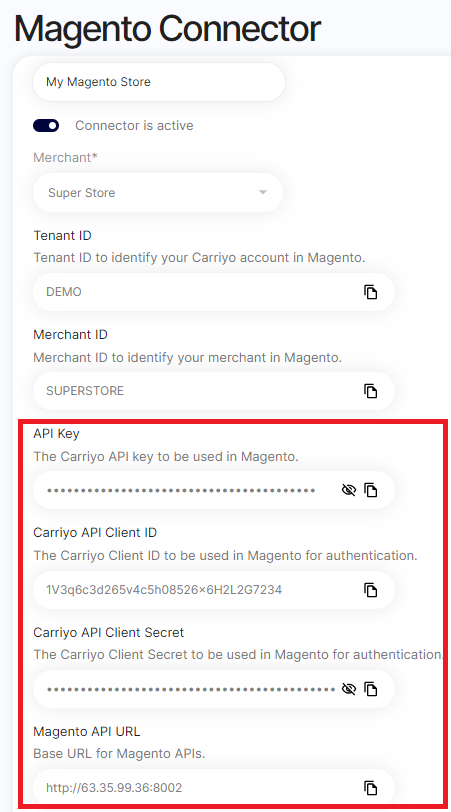The height and width of the screenshot is (812, 451).
Task: Click the DEMO Tenant ID field
Action: pos(214,292)
